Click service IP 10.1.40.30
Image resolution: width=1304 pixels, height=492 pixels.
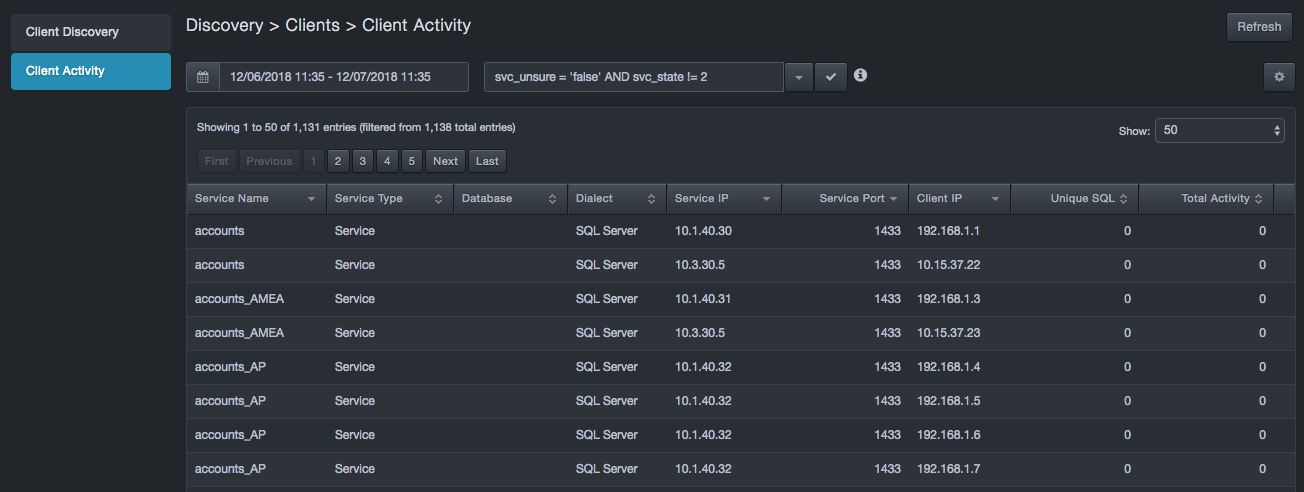click(x=703, y=231)
